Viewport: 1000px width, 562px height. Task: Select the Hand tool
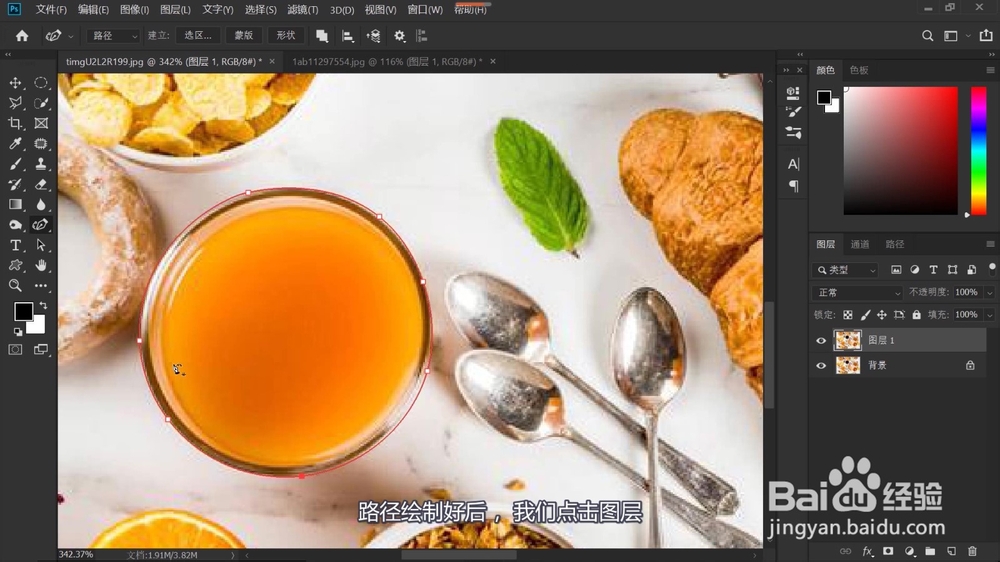pos(41,265)
